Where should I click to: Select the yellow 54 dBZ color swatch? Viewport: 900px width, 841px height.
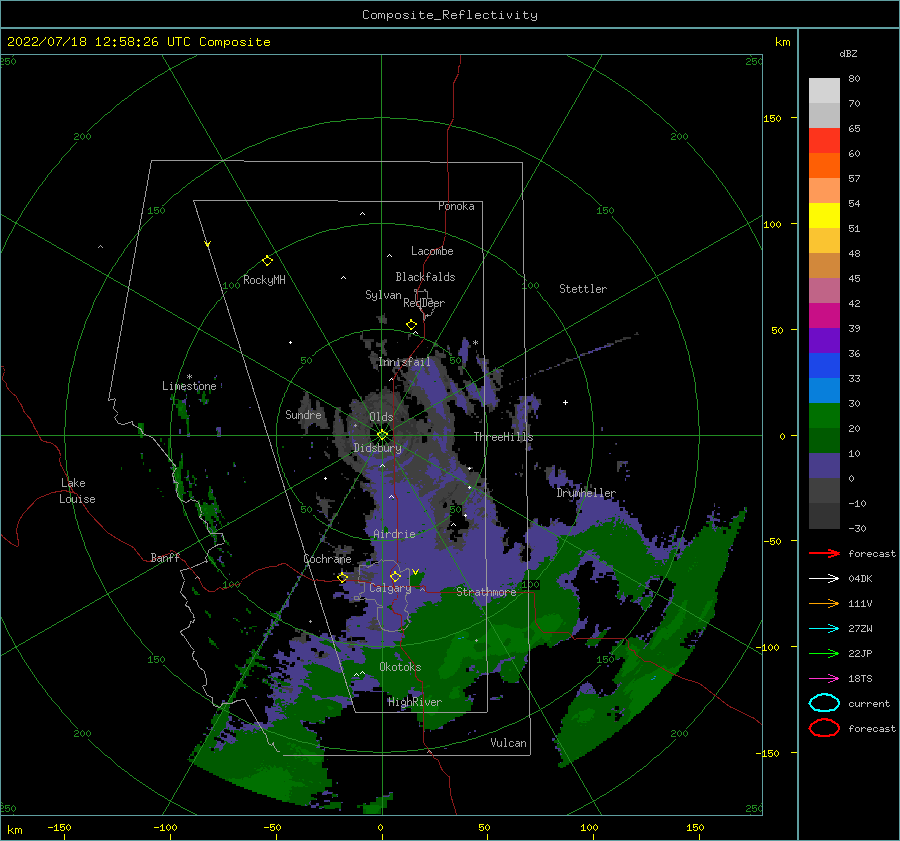click(824, 216)
